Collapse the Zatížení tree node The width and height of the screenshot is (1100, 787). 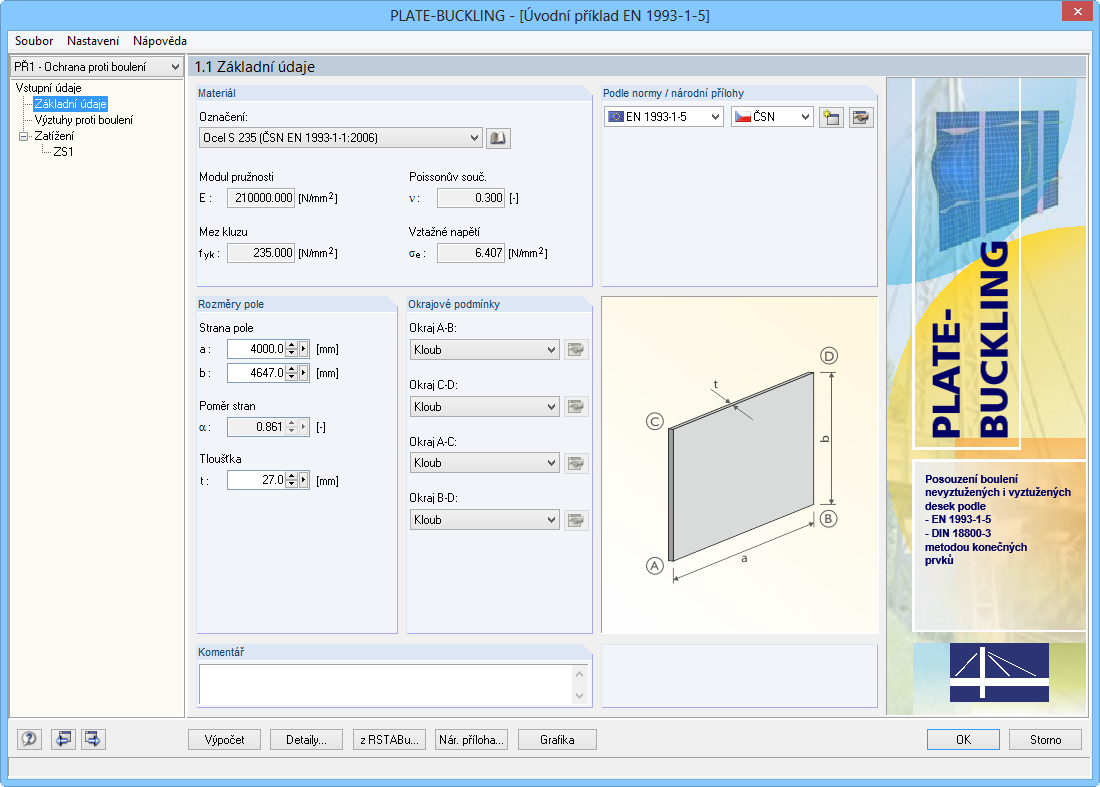tap(23, 136)
